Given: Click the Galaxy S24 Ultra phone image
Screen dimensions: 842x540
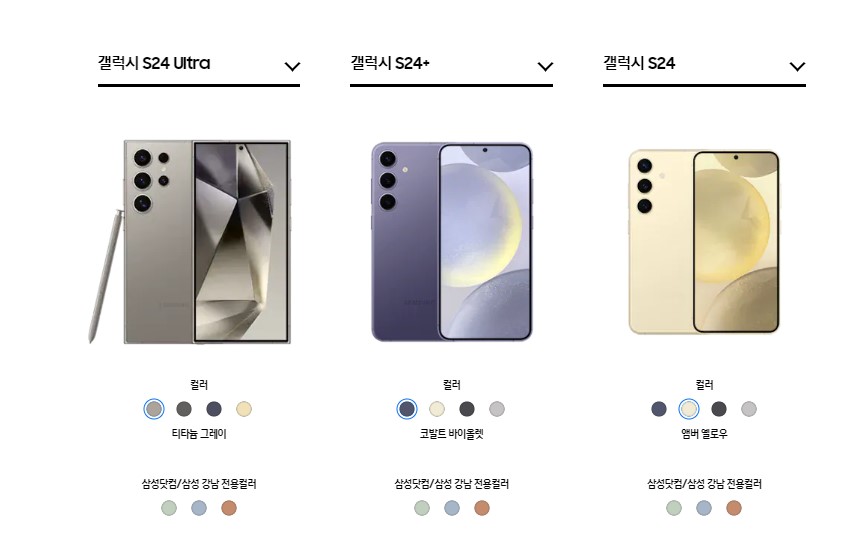Looking at the screenshot, I should [x=190, y=242].
